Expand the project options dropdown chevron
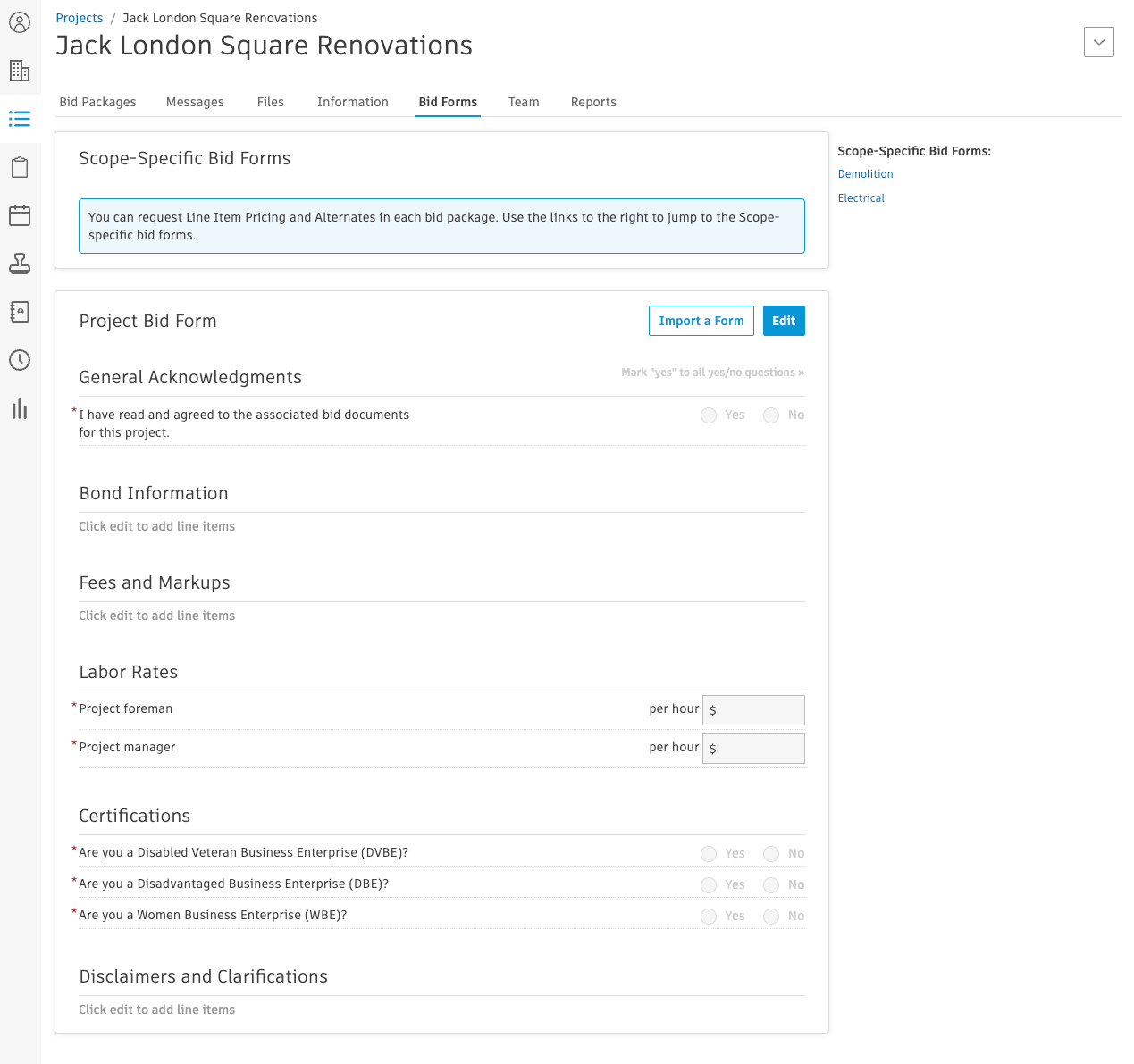Screen dimensions: 1134x1064 click(1098, 42)
